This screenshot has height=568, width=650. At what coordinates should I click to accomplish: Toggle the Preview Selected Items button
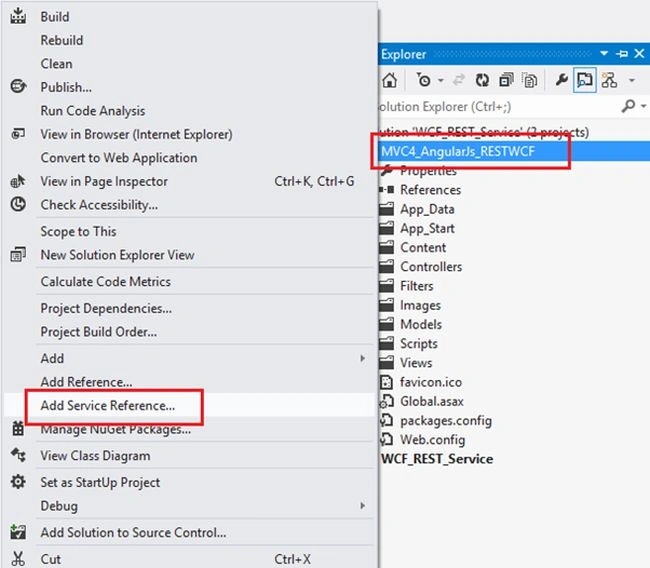pos(585,80)
